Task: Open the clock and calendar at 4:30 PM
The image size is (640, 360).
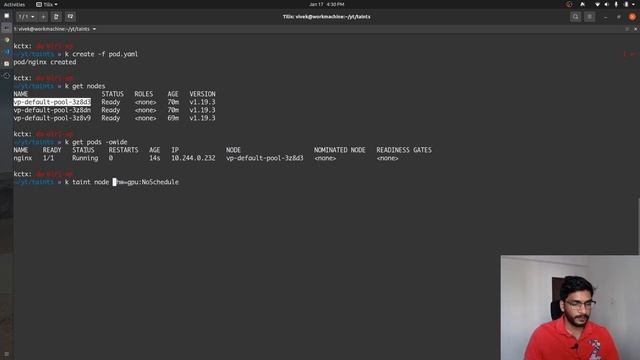Action: pyautogui.click(x=327, y=4)
